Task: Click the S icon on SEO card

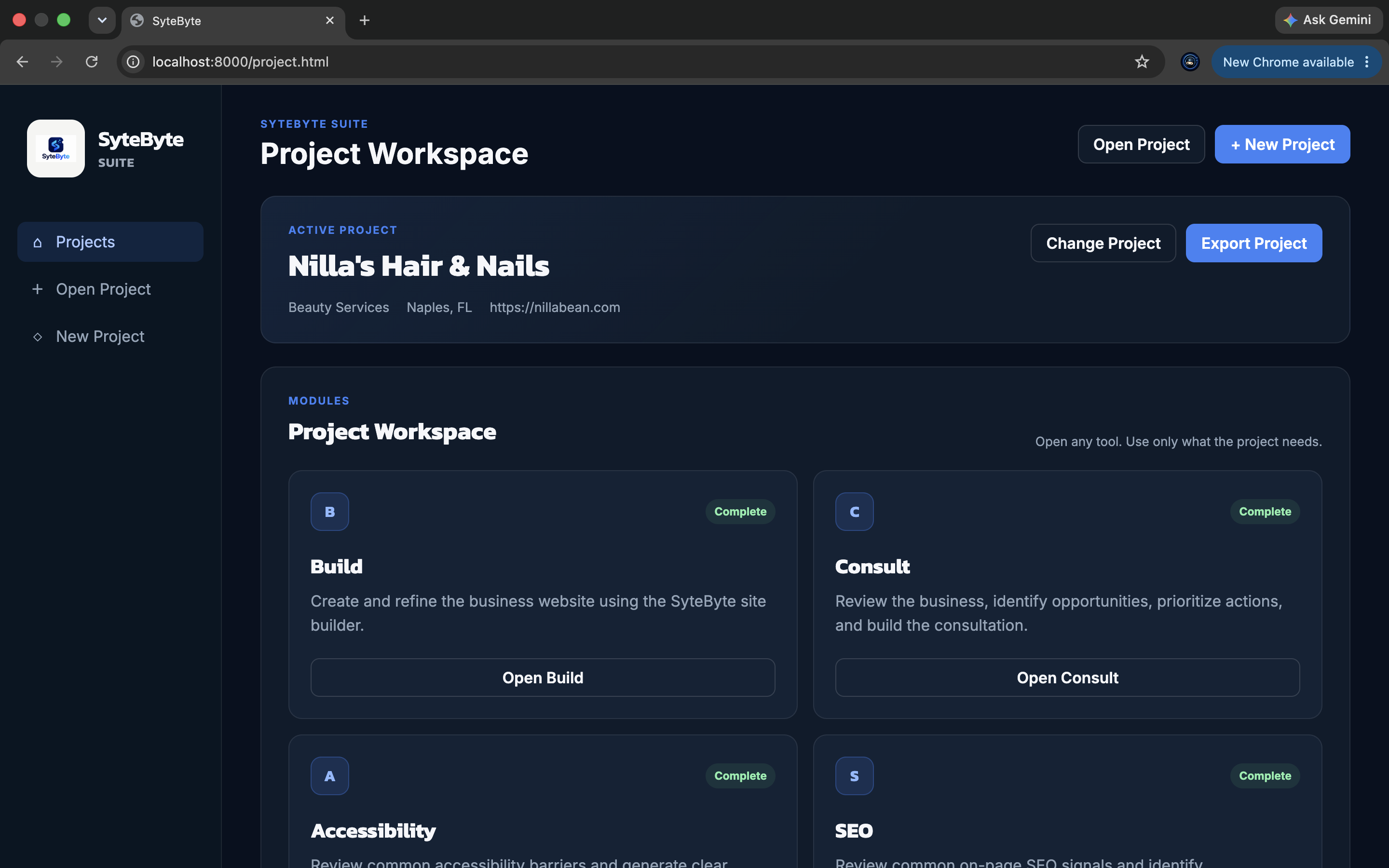Action: pyautogui.click(x=854, y=775)
